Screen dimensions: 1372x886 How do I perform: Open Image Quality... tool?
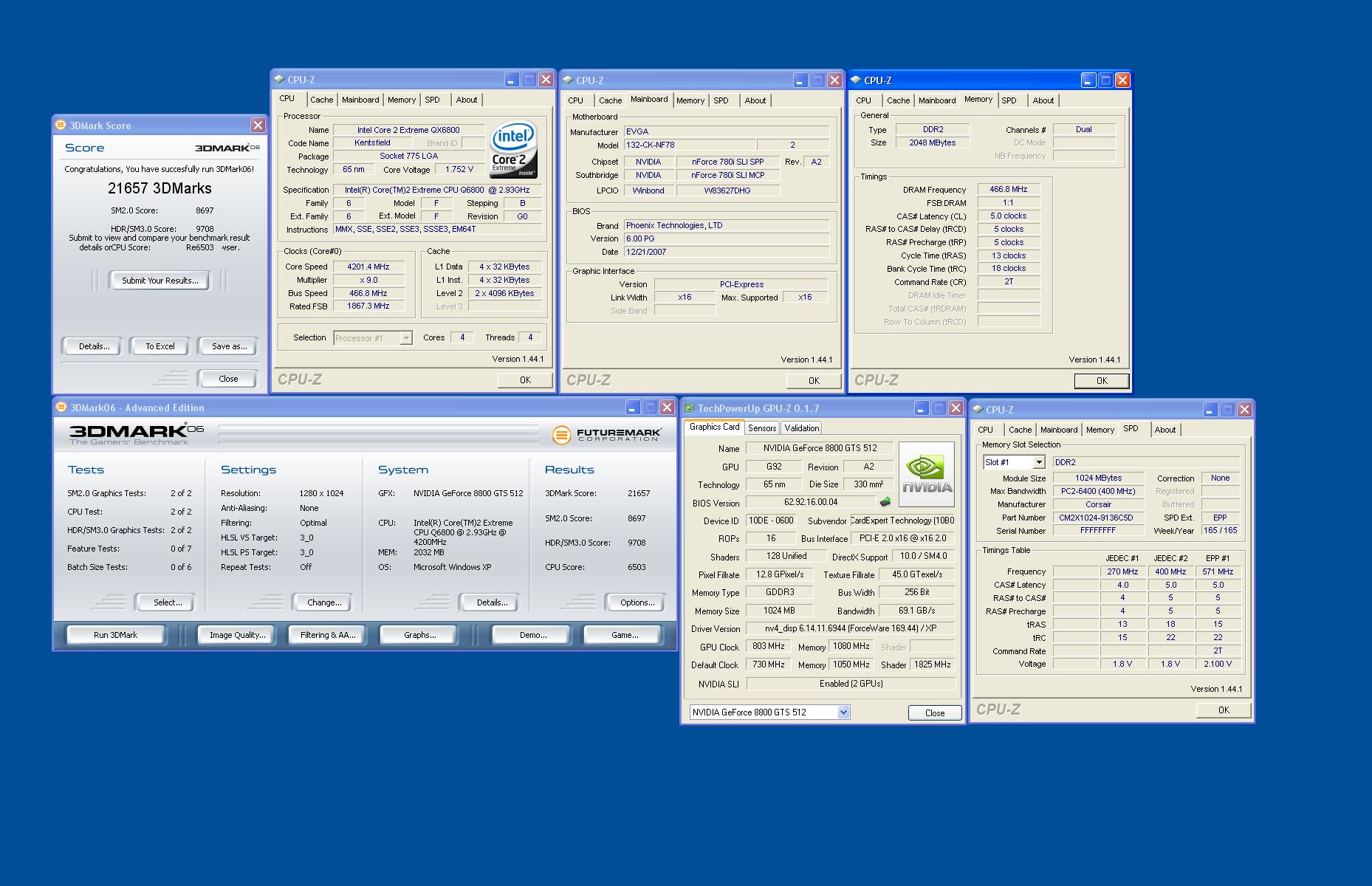tap(237, 635)
